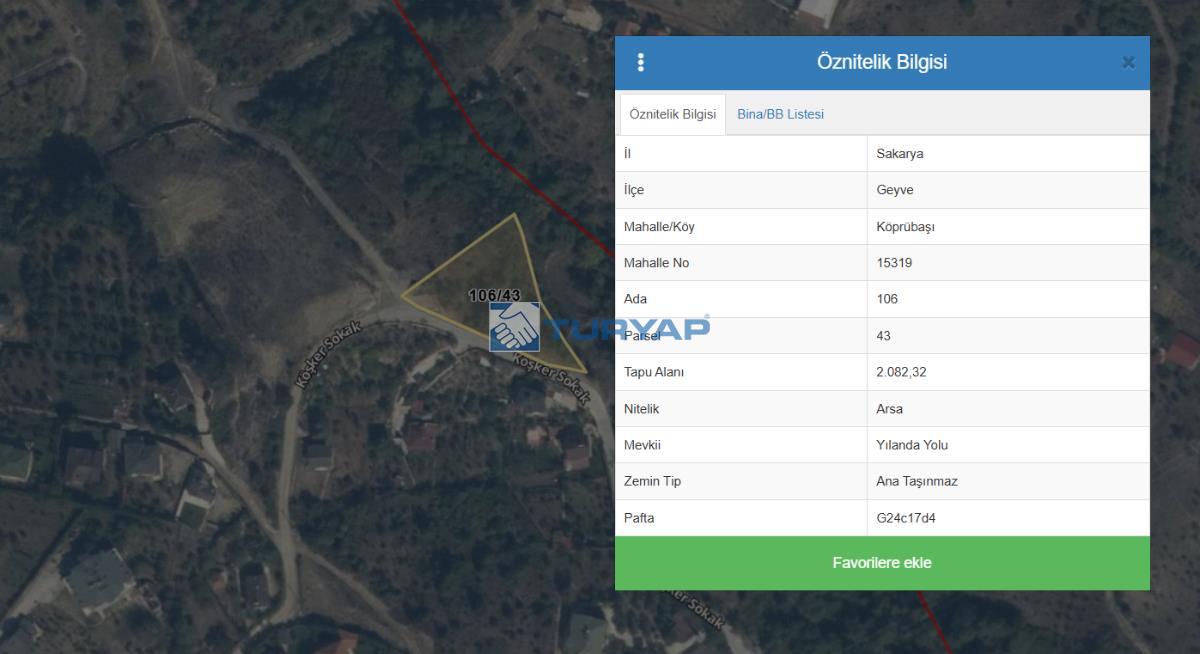Click the 106/43 parcel label on map
This screenshot has height=654, width=1200.
point(494,295)
